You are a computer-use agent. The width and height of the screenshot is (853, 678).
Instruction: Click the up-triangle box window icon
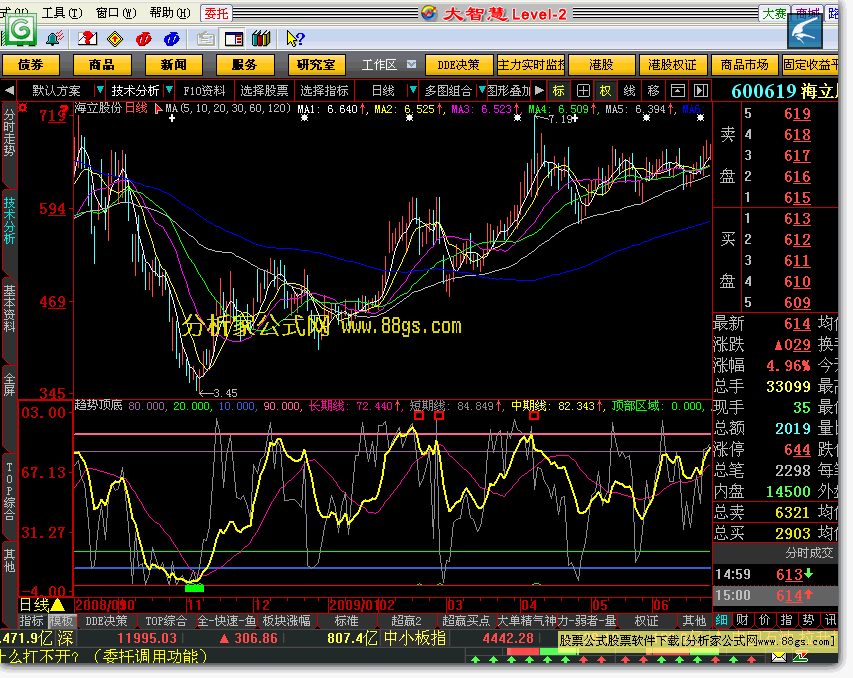(x=678, y=91)
